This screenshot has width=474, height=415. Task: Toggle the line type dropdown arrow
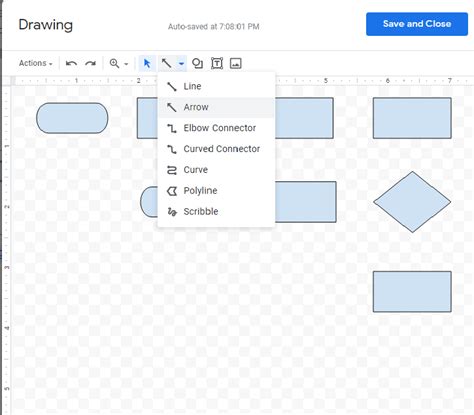click(181, 63)
